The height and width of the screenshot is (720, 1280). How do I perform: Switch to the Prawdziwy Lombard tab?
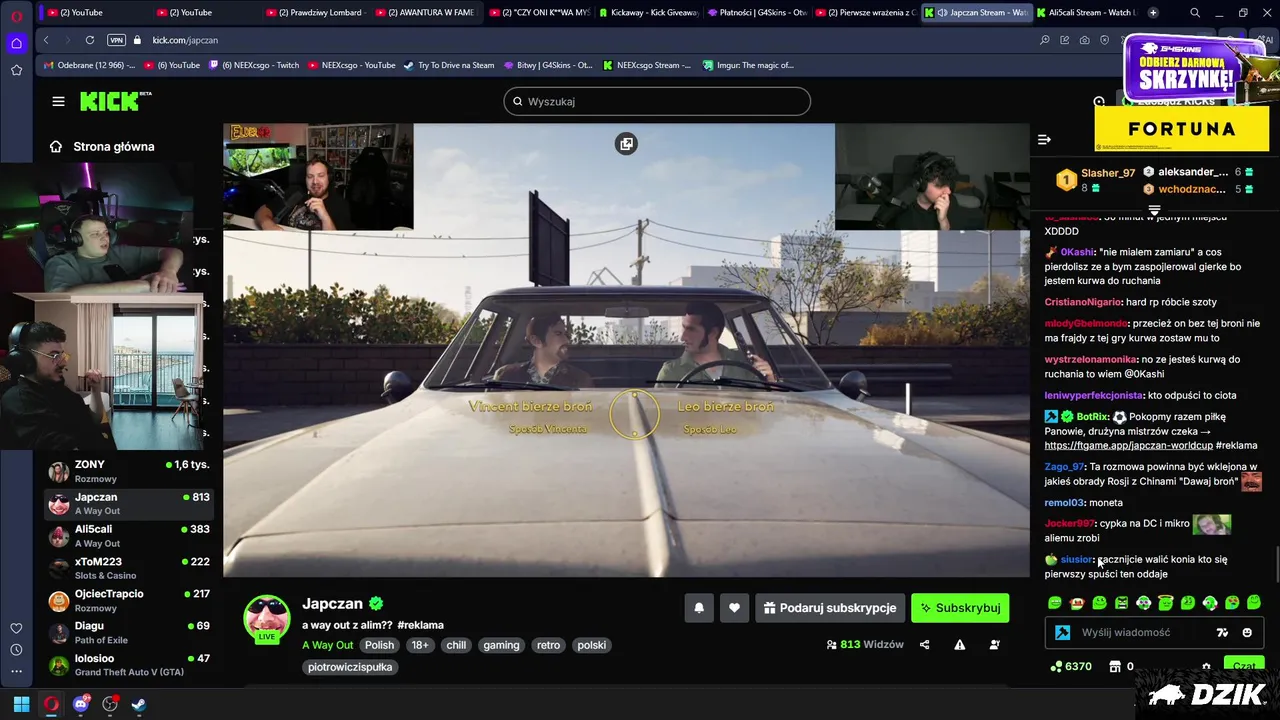tap(318, 12)
